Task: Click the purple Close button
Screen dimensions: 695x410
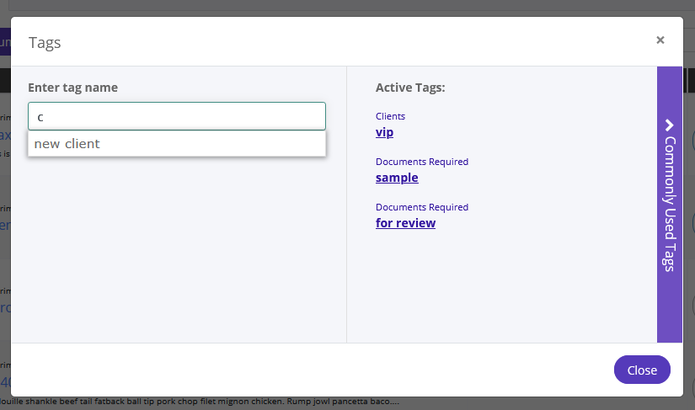Action: tap(642, 370)
